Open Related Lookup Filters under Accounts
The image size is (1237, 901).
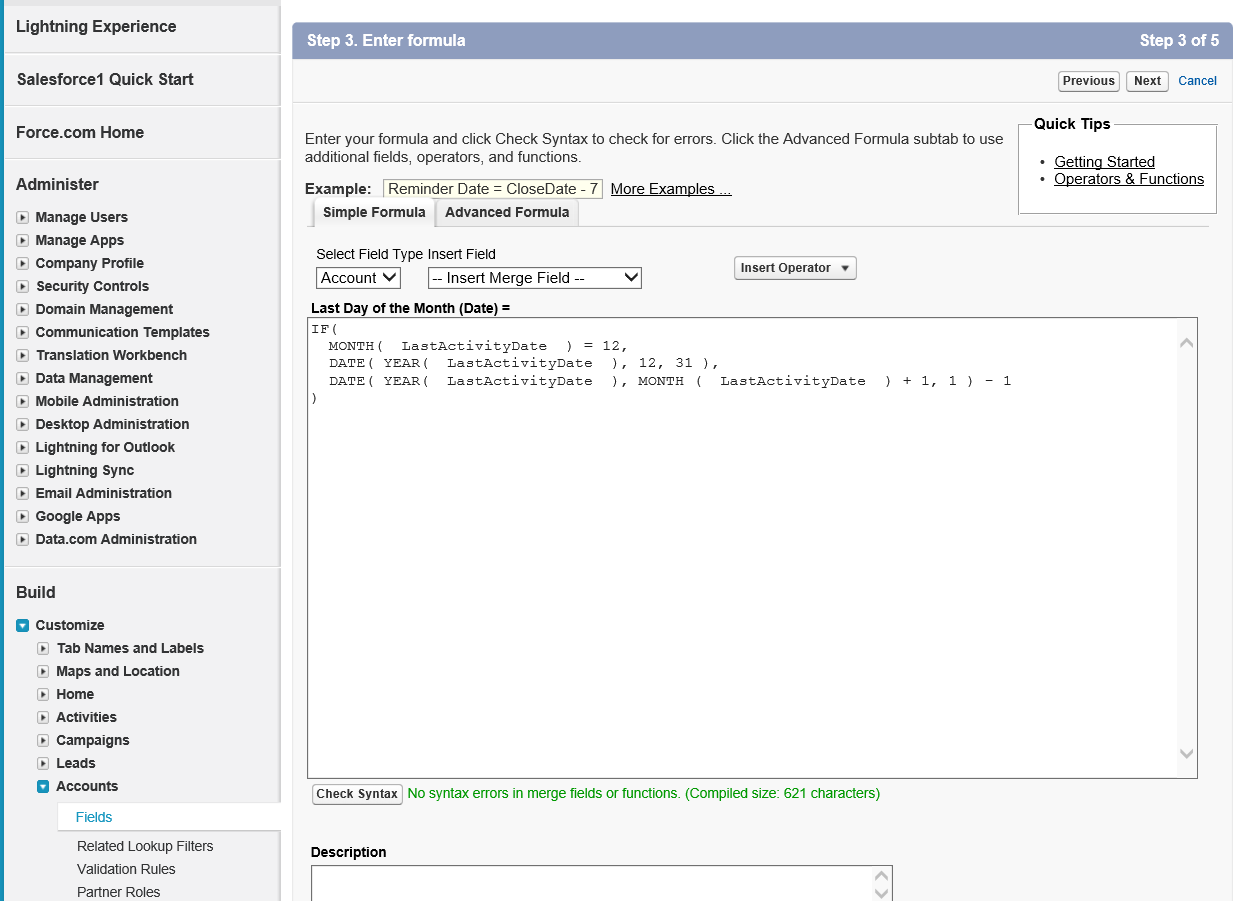[145, 846]
